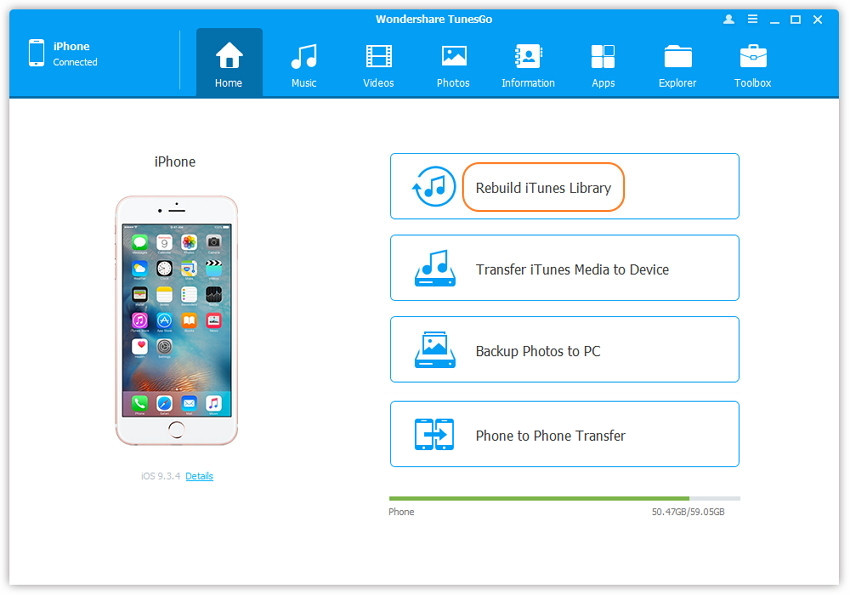The image size is (850, 595).
Task: Switch to the Information tab label
Action: (x=528, y=83)
